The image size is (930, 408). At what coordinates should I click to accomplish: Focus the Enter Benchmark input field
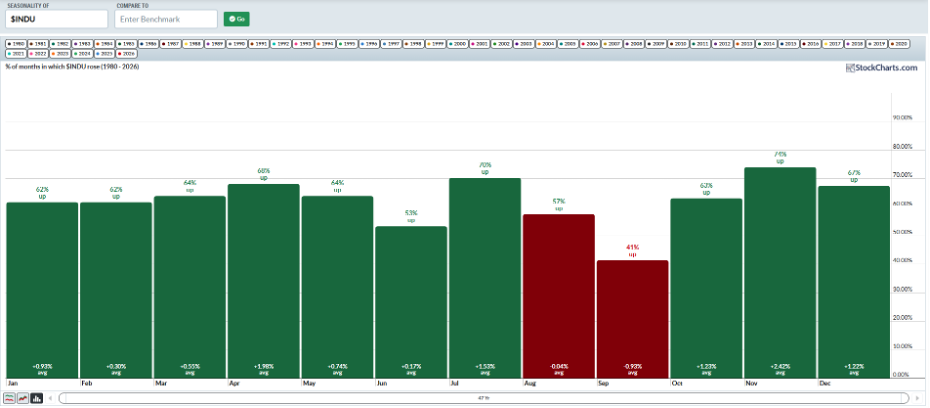166,19
